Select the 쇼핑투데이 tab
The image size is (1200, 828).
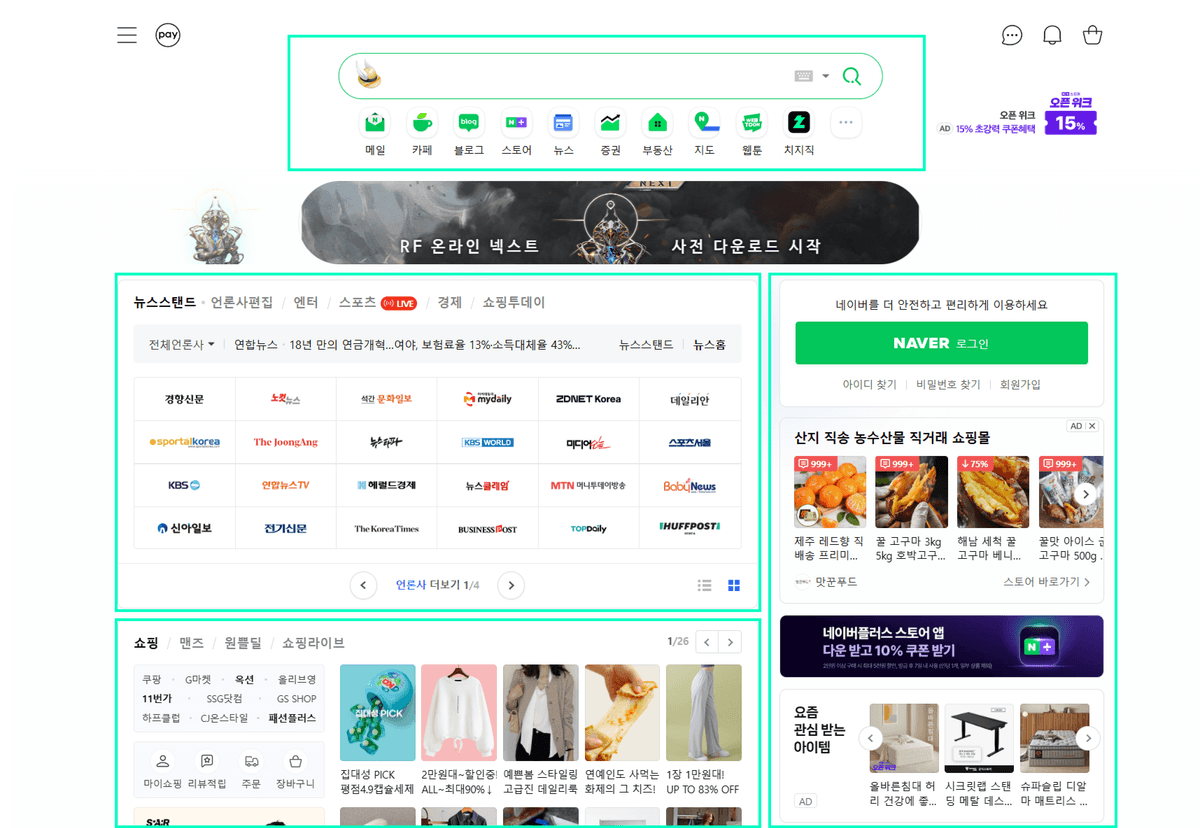(x=514, y=302)
